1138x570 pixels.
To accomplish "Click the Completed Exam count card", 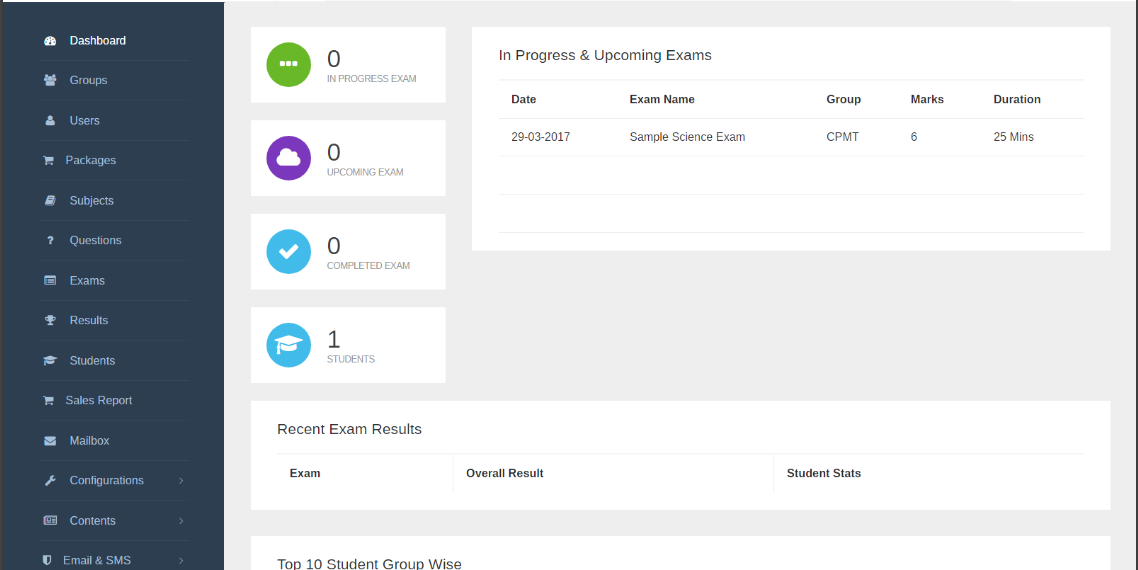I will (x=348, y=251).
